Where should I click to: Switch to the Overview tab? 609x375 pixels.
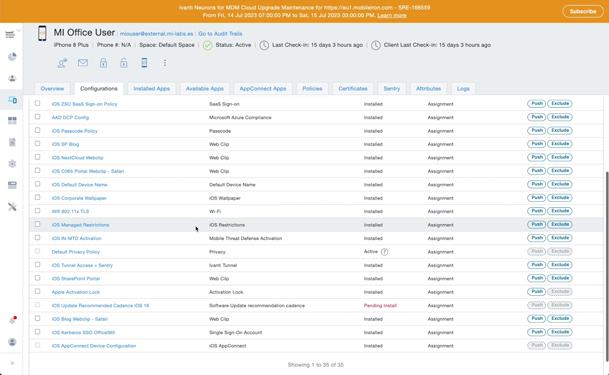tap(52, 89)
